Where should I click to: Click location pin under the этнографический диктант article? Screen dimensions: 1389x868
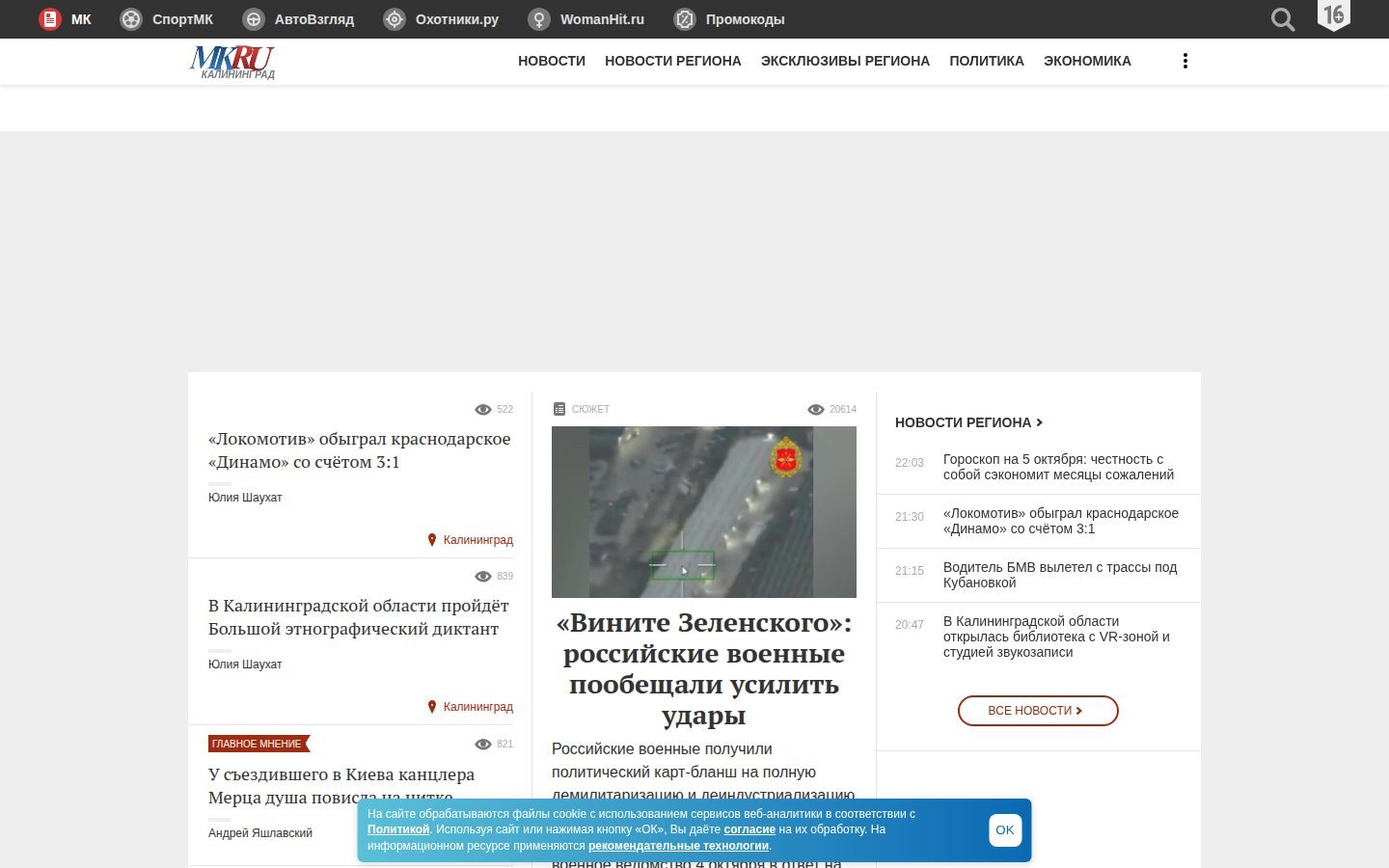pos(432,707)
